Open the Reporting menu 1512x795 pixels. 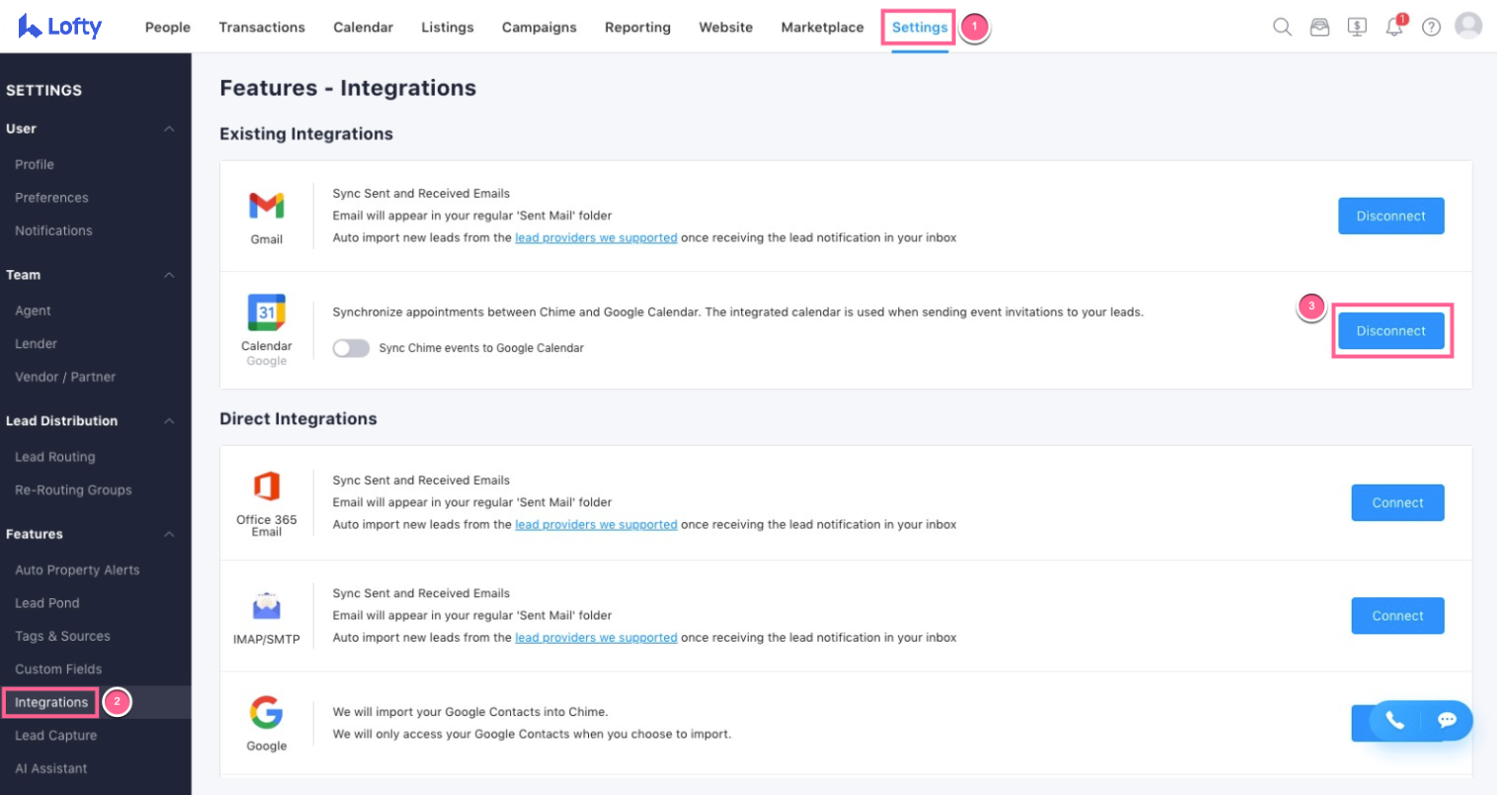click(637, 27)
